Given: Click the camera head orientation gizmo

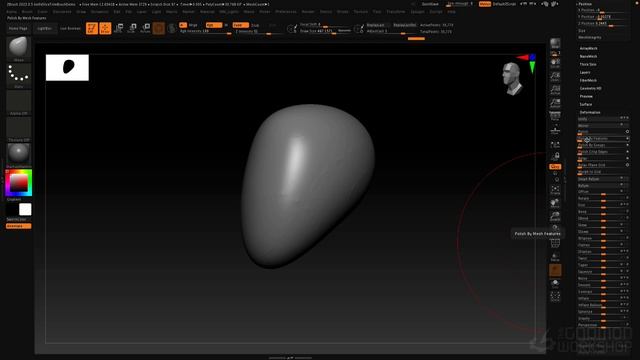Looking at the screenshot, I should [x=512, y=78].
